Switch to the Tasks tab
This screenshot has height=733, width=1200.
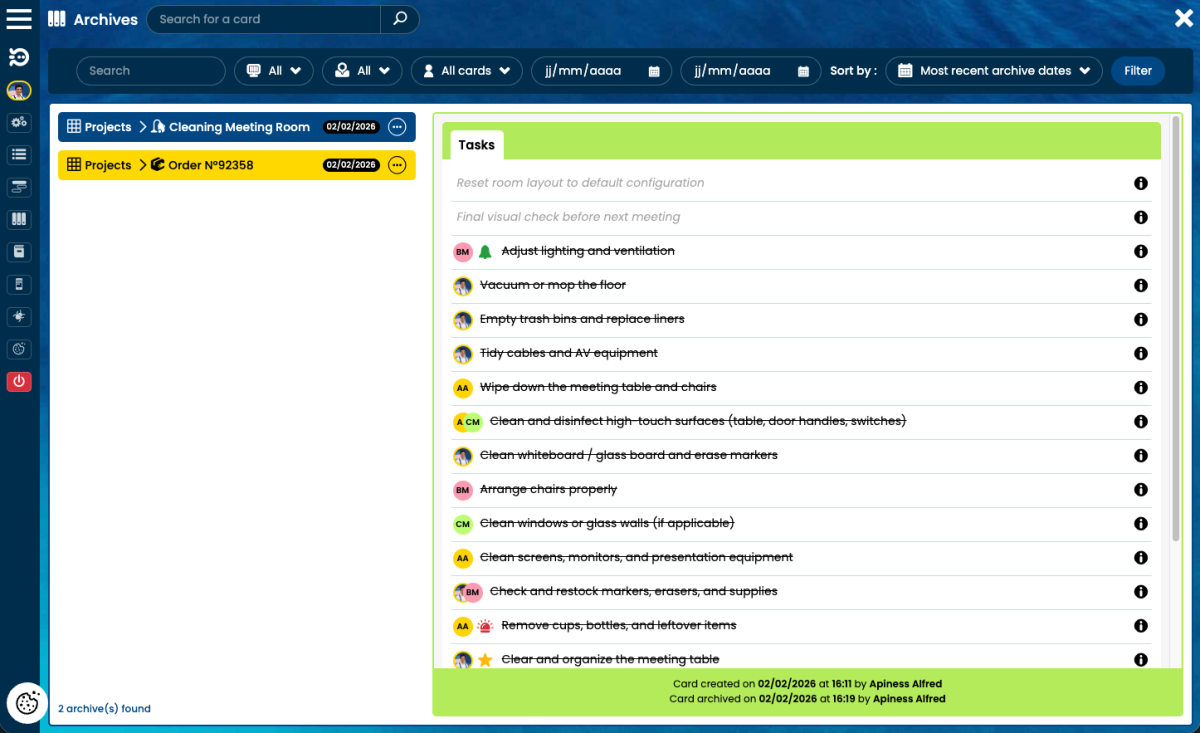click(x=476, y=145)
